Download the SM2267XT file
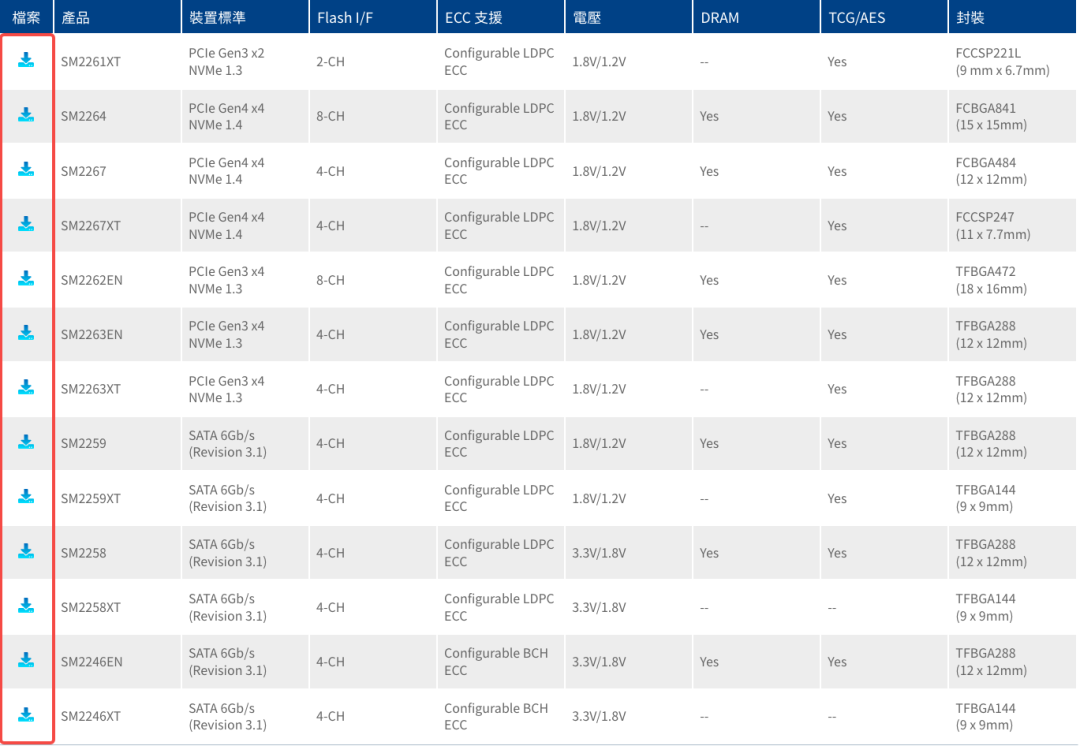The height and width of the screenshot is (746, 1080). point(26,224)
